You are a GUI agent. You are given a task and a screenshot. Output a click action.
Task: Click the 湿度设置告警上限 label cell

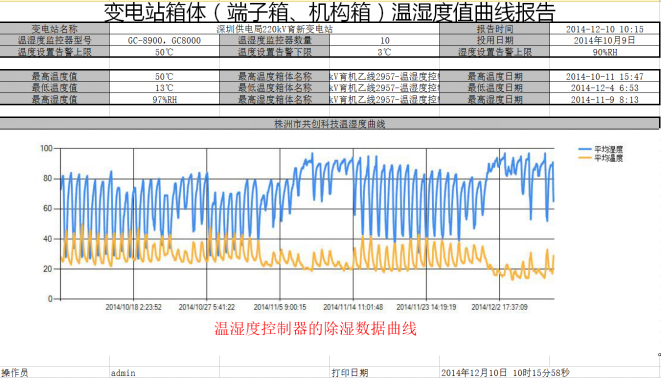pos(494,52)
